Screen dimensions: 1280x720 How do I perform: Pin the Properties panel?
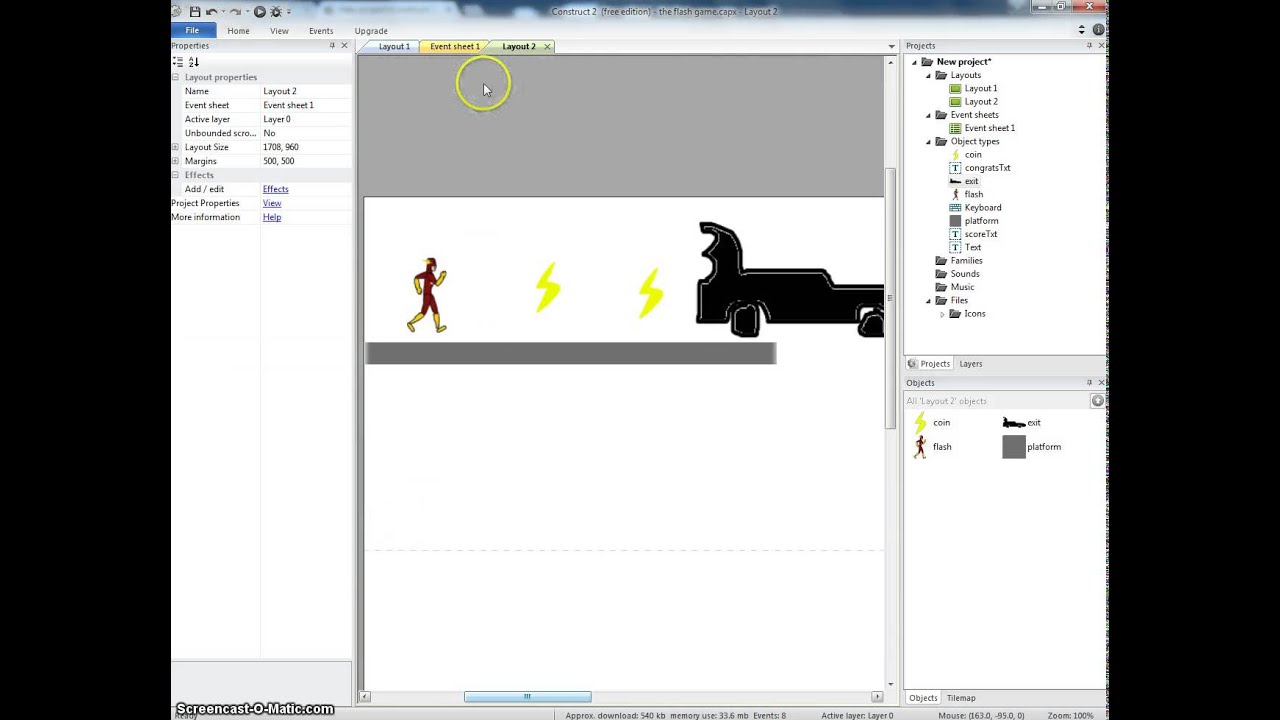332,46
